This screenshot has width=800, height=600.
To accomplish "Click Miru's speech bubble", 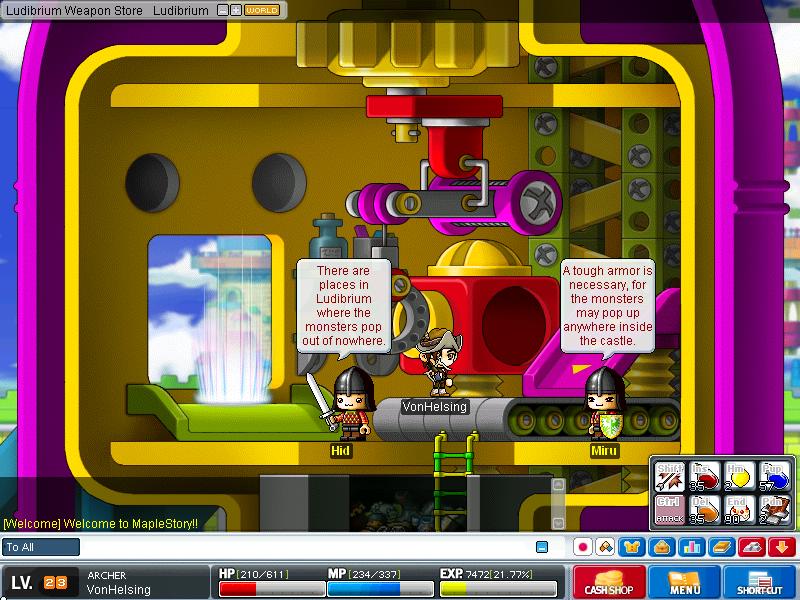I will point(607,306).
